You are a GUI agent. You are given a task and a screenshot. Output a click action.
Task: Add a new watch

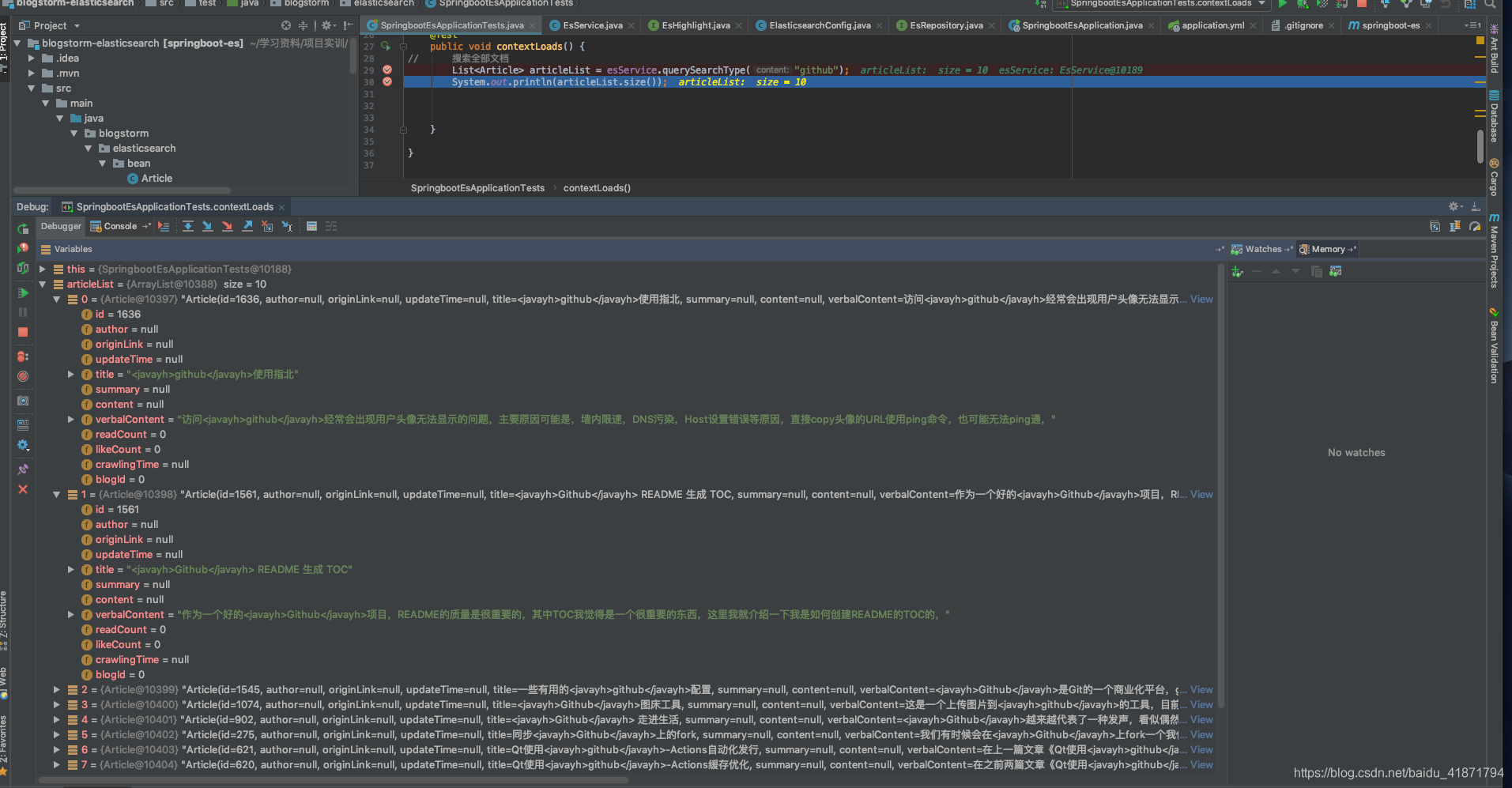[x=1237, y=271]
